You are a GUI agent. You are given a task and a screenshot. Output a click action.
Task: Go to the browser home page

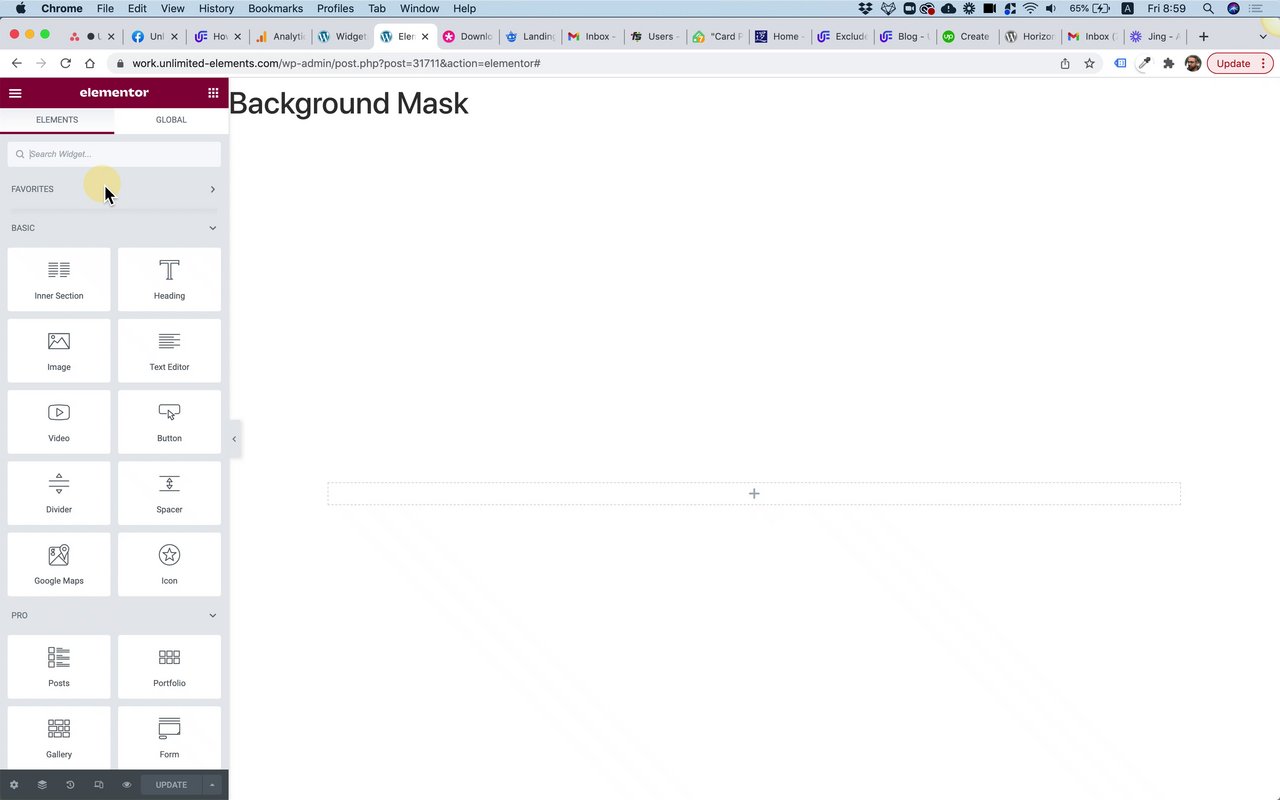pos(90,63)
